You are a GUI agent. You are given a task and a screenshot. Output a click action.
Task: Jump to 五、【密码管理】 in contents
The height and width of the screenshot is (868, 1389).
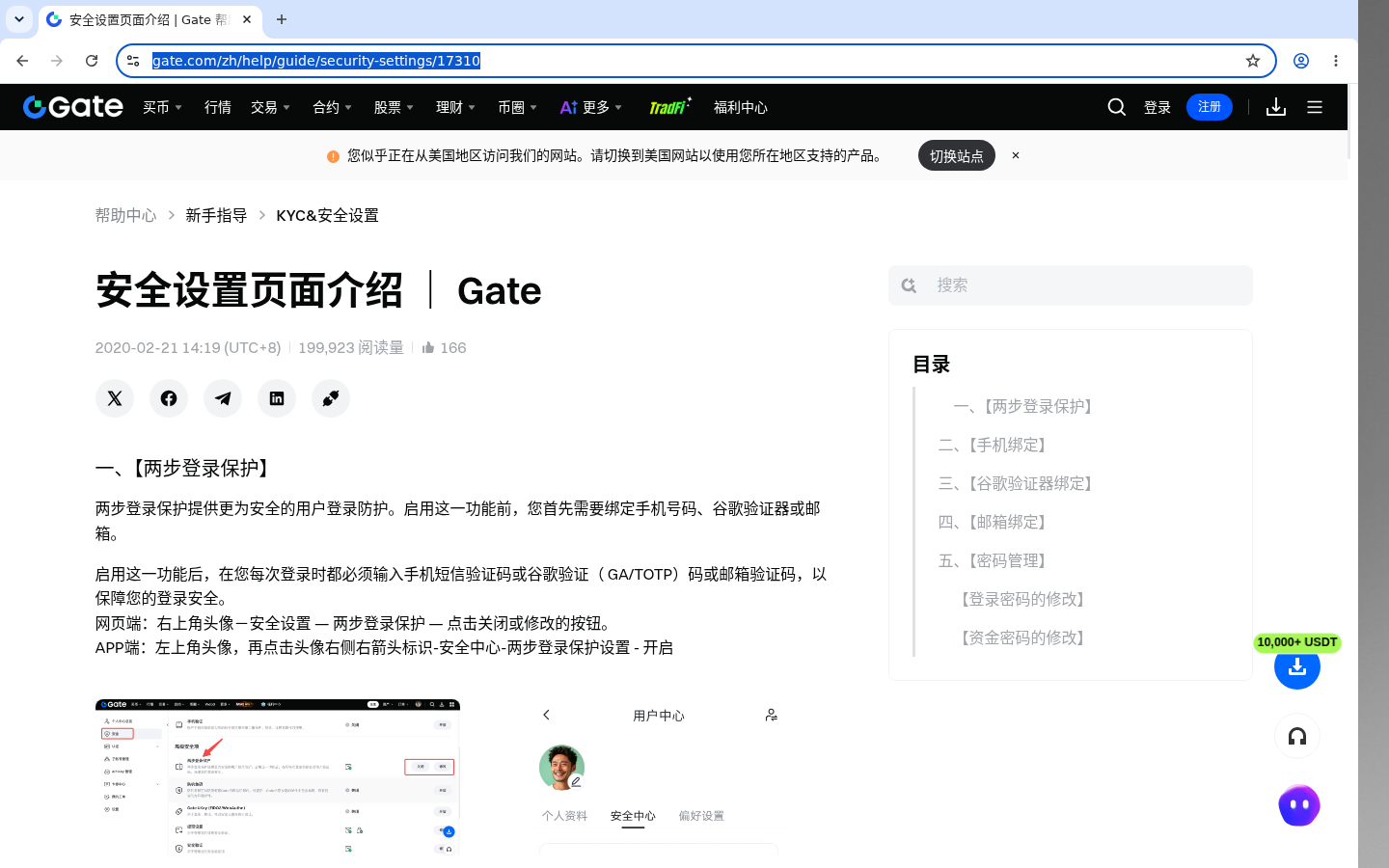coord(994,560)
